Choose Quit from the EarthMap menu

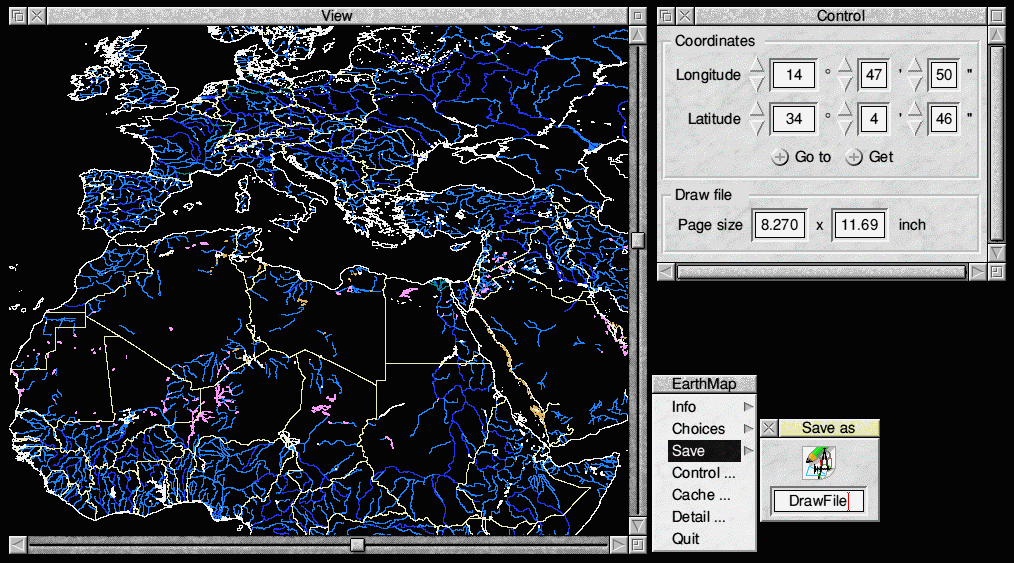point(686,539)
